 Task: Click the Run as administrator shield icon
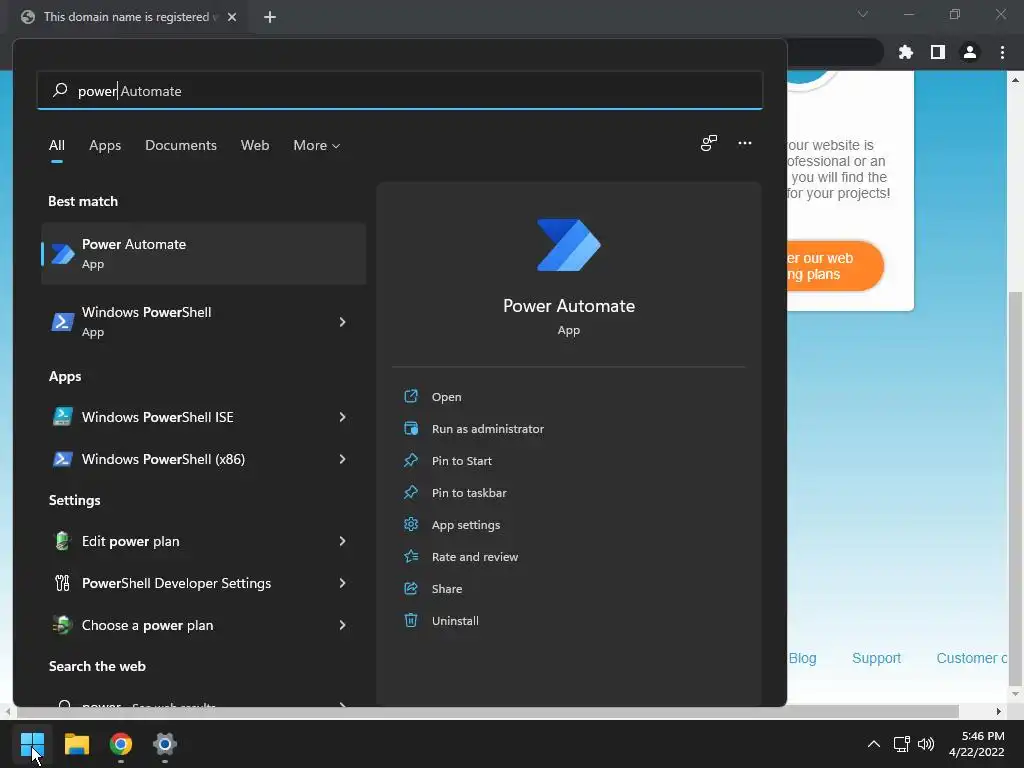(x=411, y=428)
